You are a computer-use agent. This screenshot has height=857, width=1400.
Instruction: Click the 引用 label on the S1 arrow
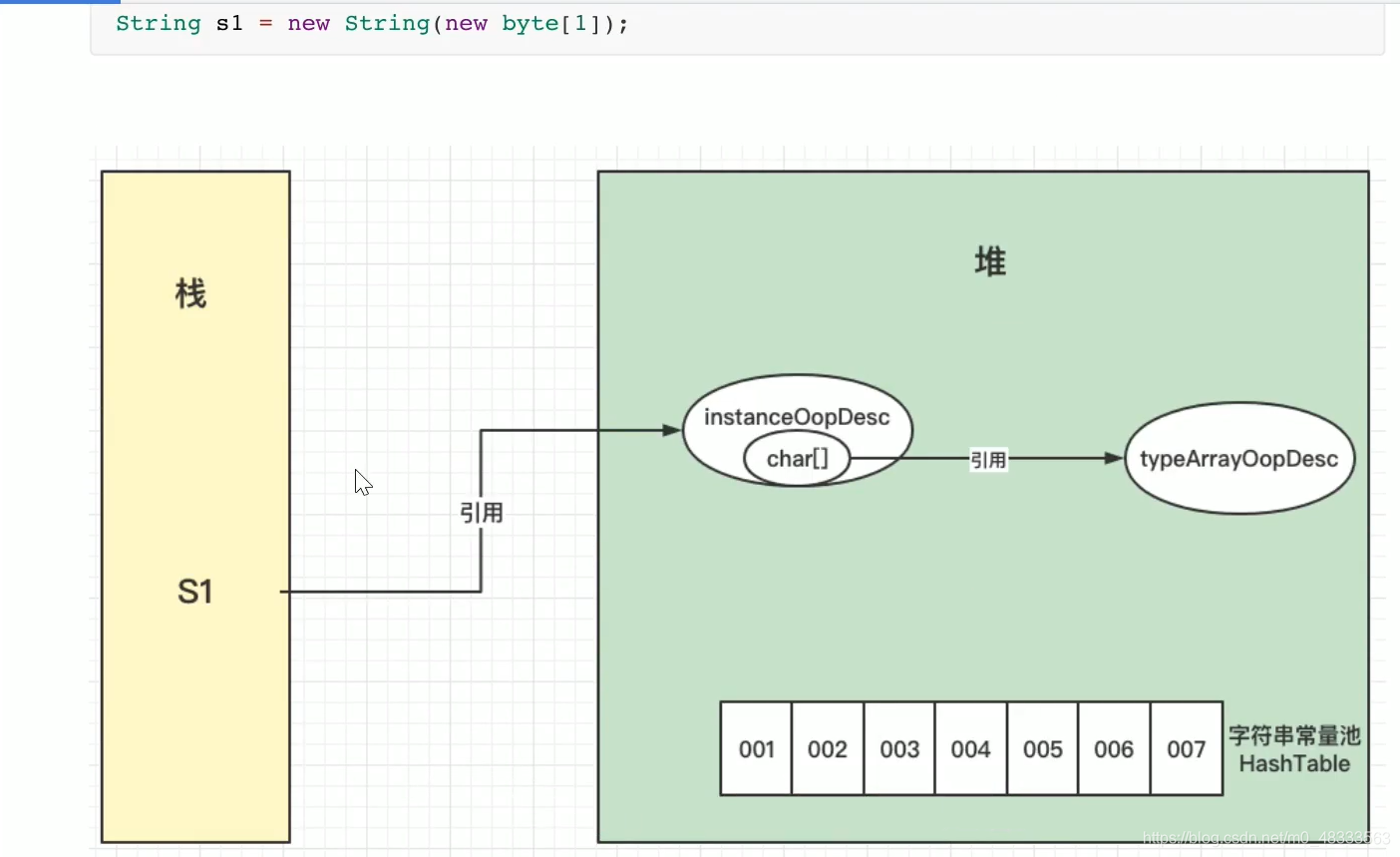(482, 513)
